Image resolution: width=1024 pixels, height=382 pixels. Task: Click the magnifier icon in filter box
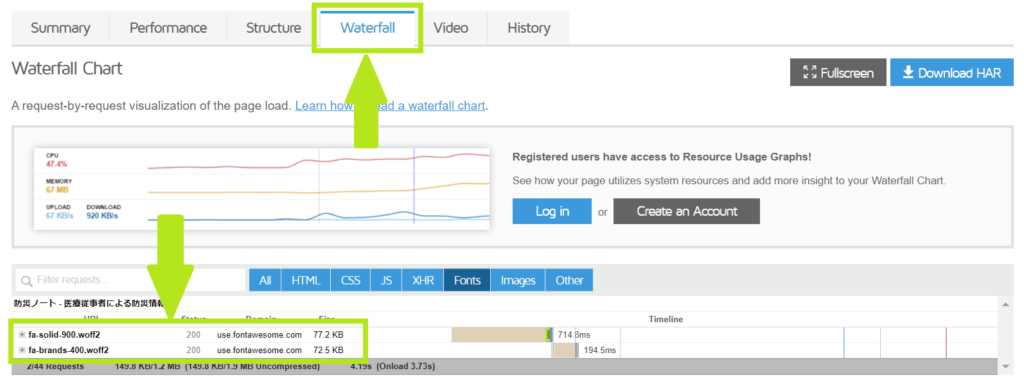(27, 281)
